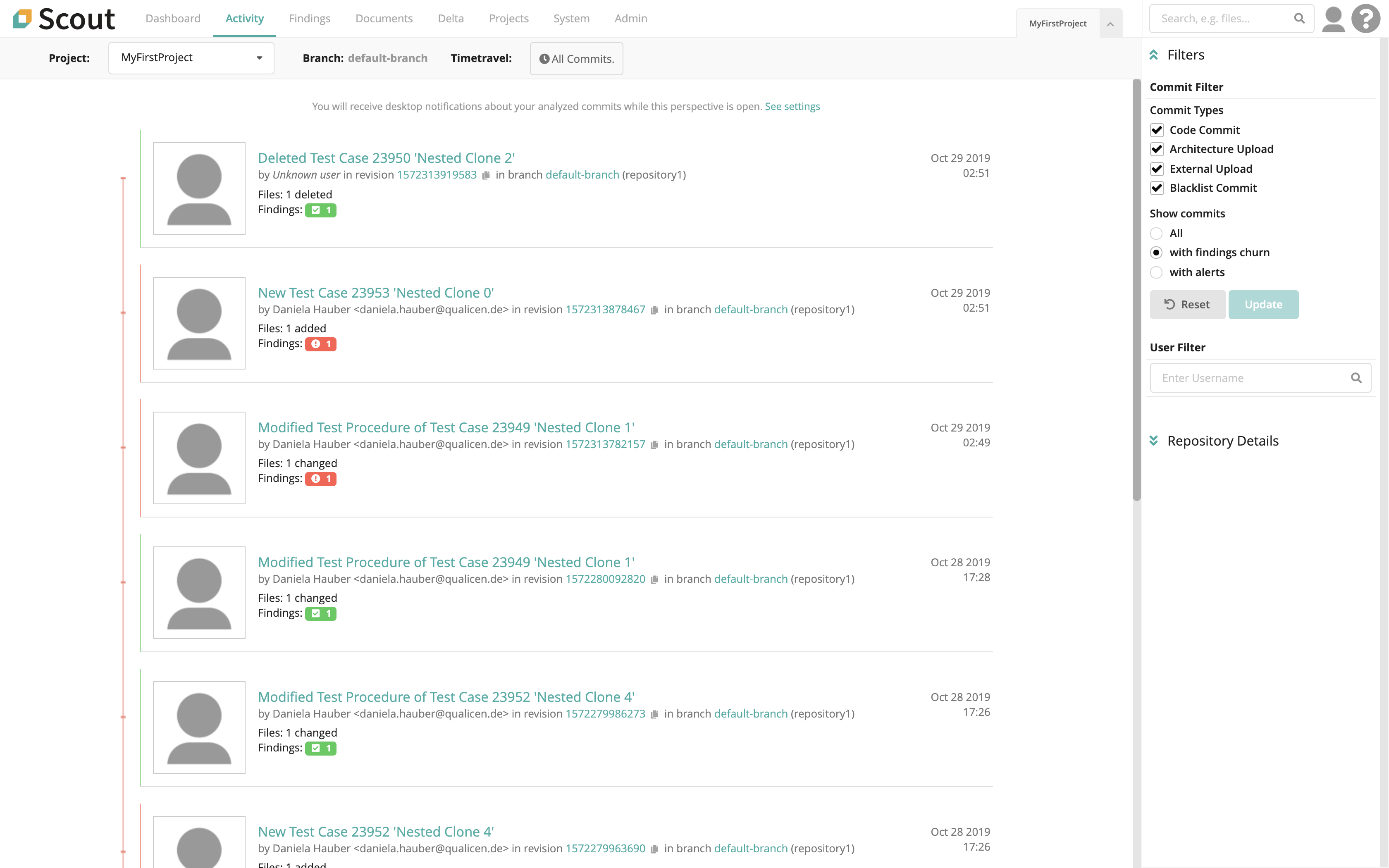Open the Project MyFirstProject dropdown
Screen dimensions: 1389x868
[191, 58]
